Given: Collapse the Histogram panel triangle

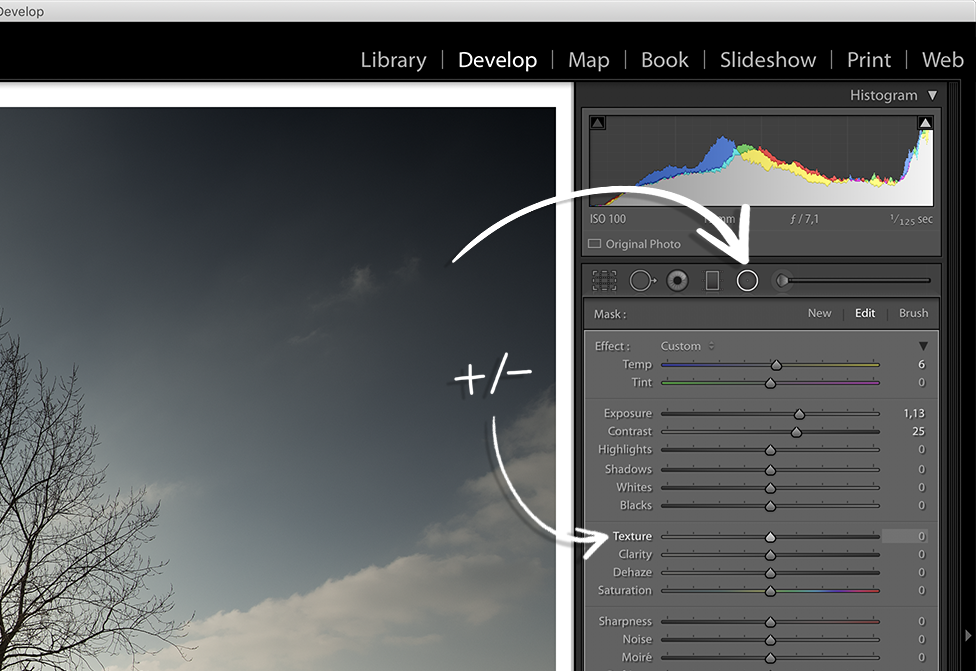Looking at the screenshot, I should [x=932, y=95].
